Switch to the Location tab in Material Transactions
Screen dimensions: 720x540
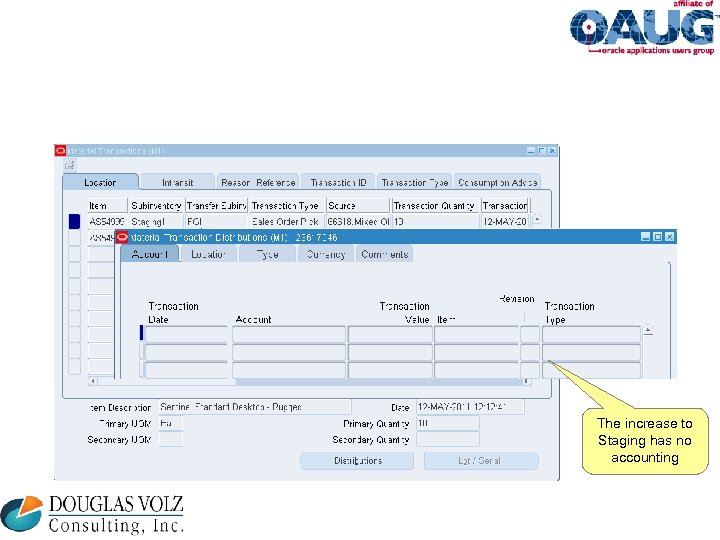100,182
